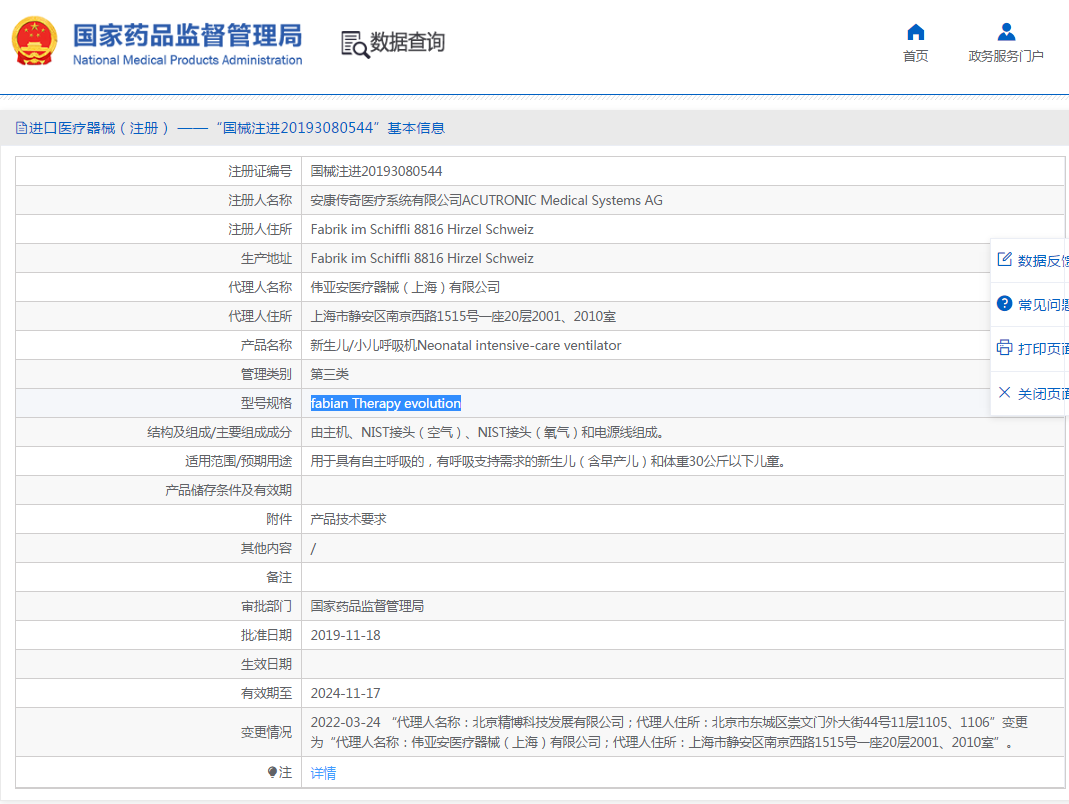Click the 打印页面 printer icon
This screenshot has height=804, width=1069.
pyautogui.click(x=1004, y=348)
